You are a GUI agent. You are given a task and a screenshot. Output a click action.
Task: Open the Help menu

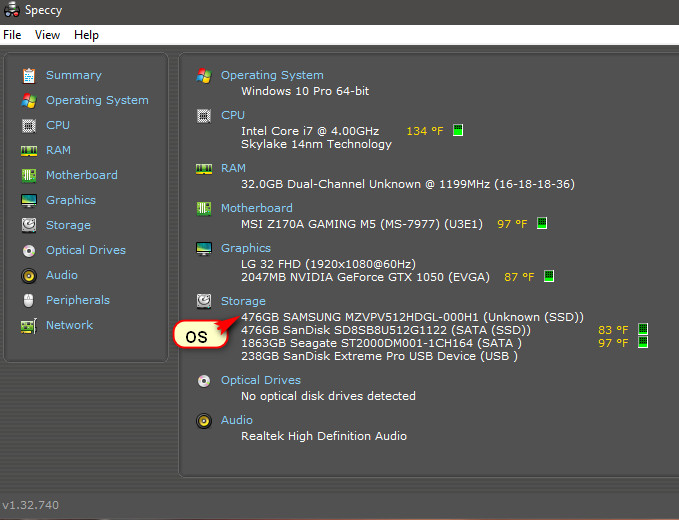click(x=86, y=35)
